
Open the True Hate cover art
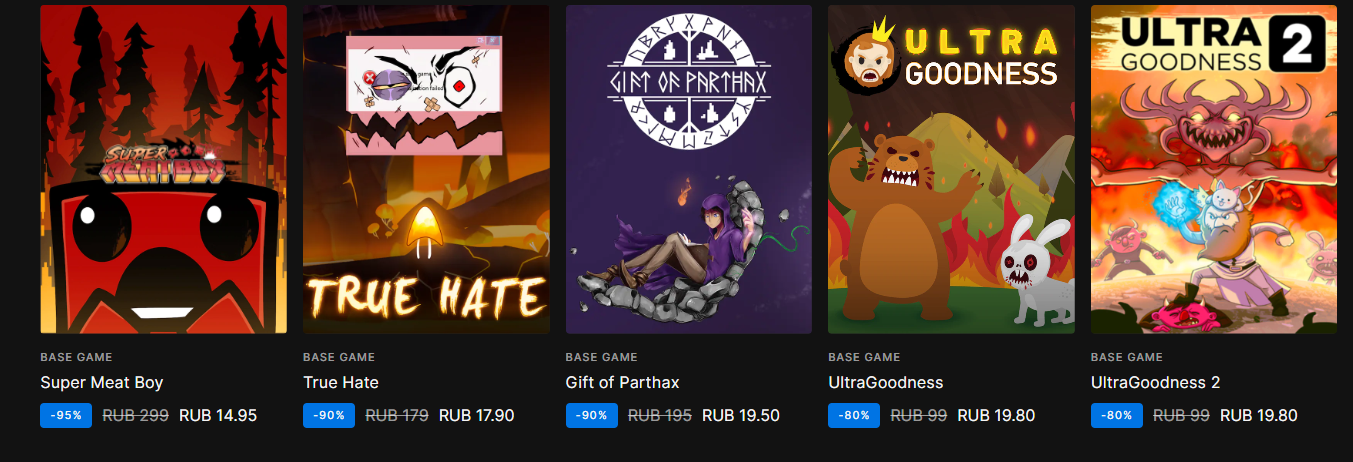coord(426,169)
